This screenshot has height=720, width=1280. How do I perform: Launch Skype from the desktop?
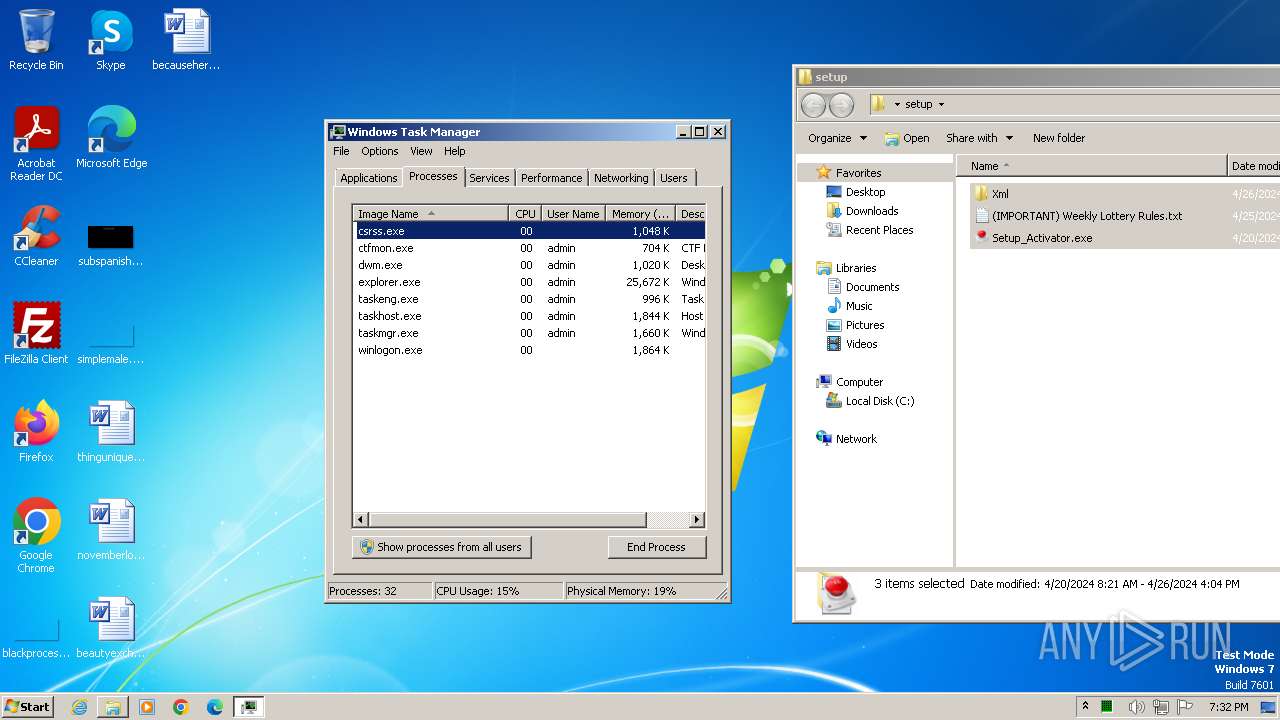point(110,40)
